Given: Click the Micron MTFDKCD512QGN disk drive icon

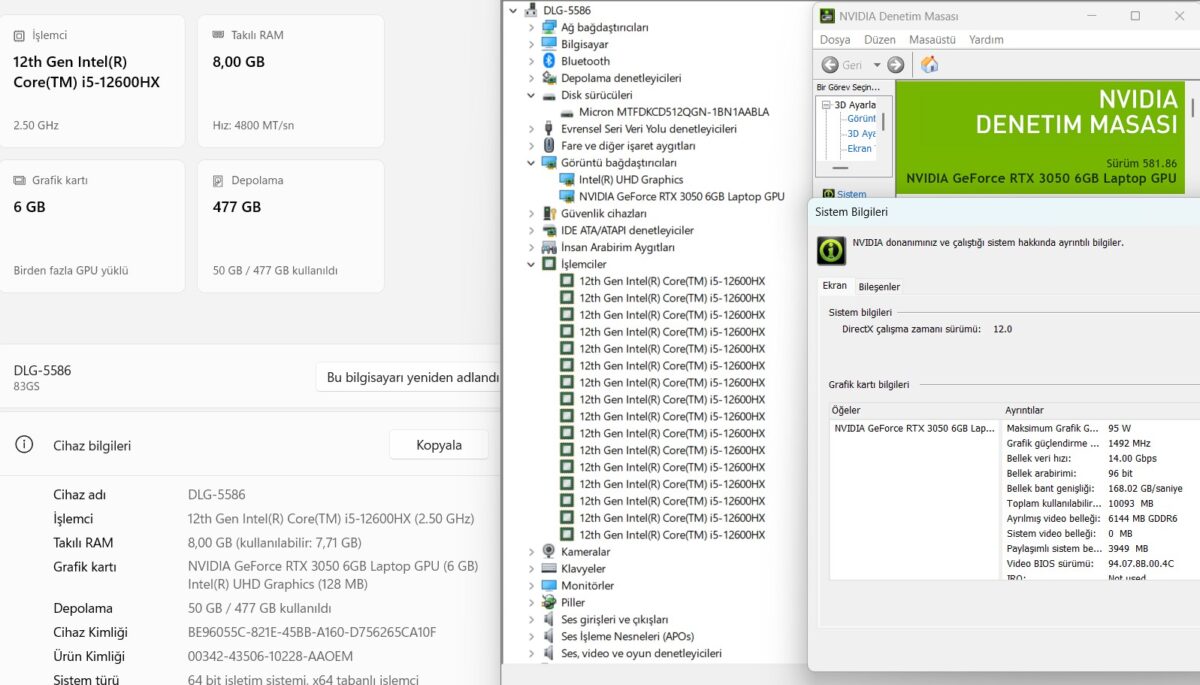Looking at the screenshot, I should pyautogui.click(x=567, y=112).
